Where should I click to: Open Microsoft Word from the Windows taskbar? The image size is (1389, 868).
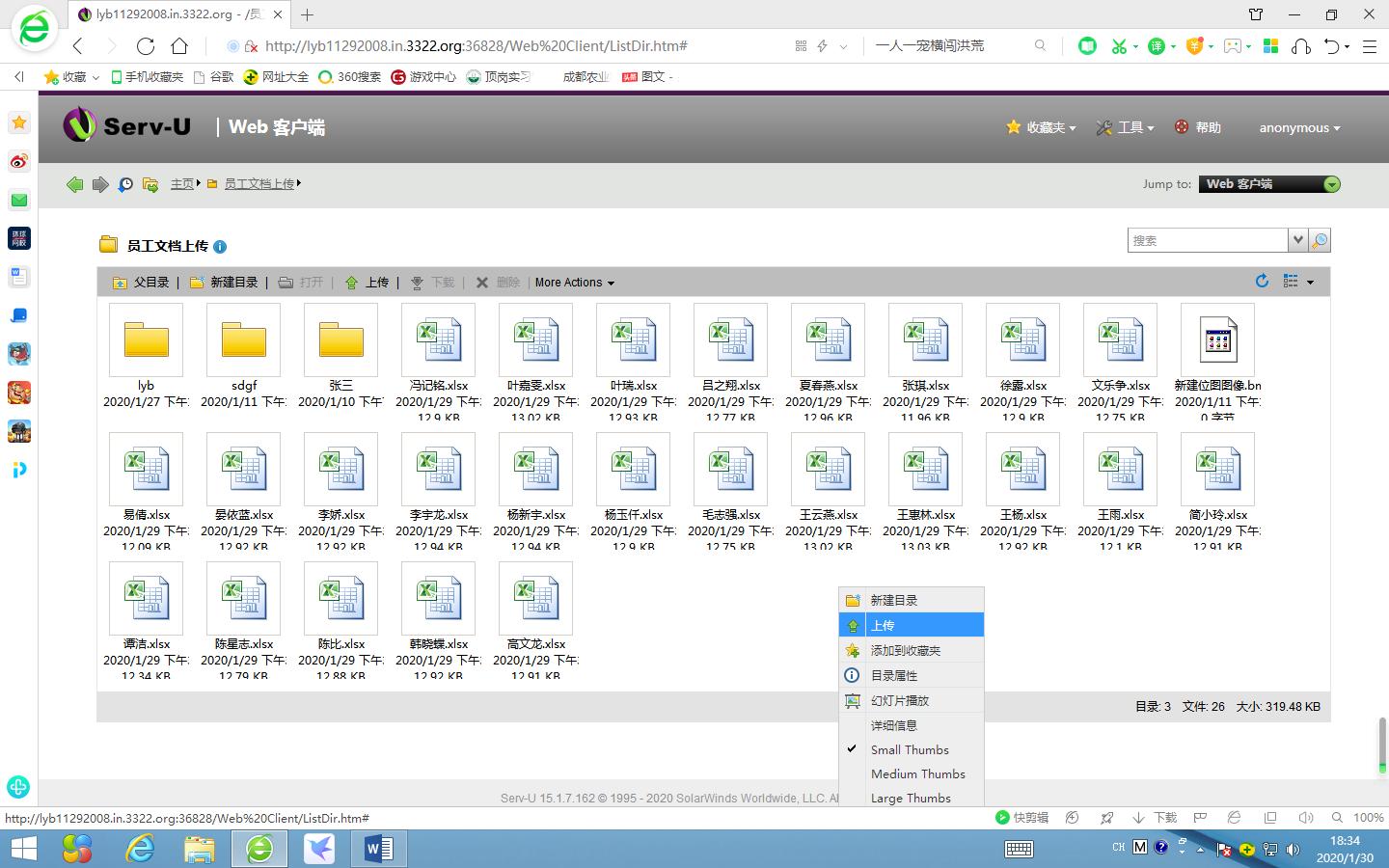point(378,849)
